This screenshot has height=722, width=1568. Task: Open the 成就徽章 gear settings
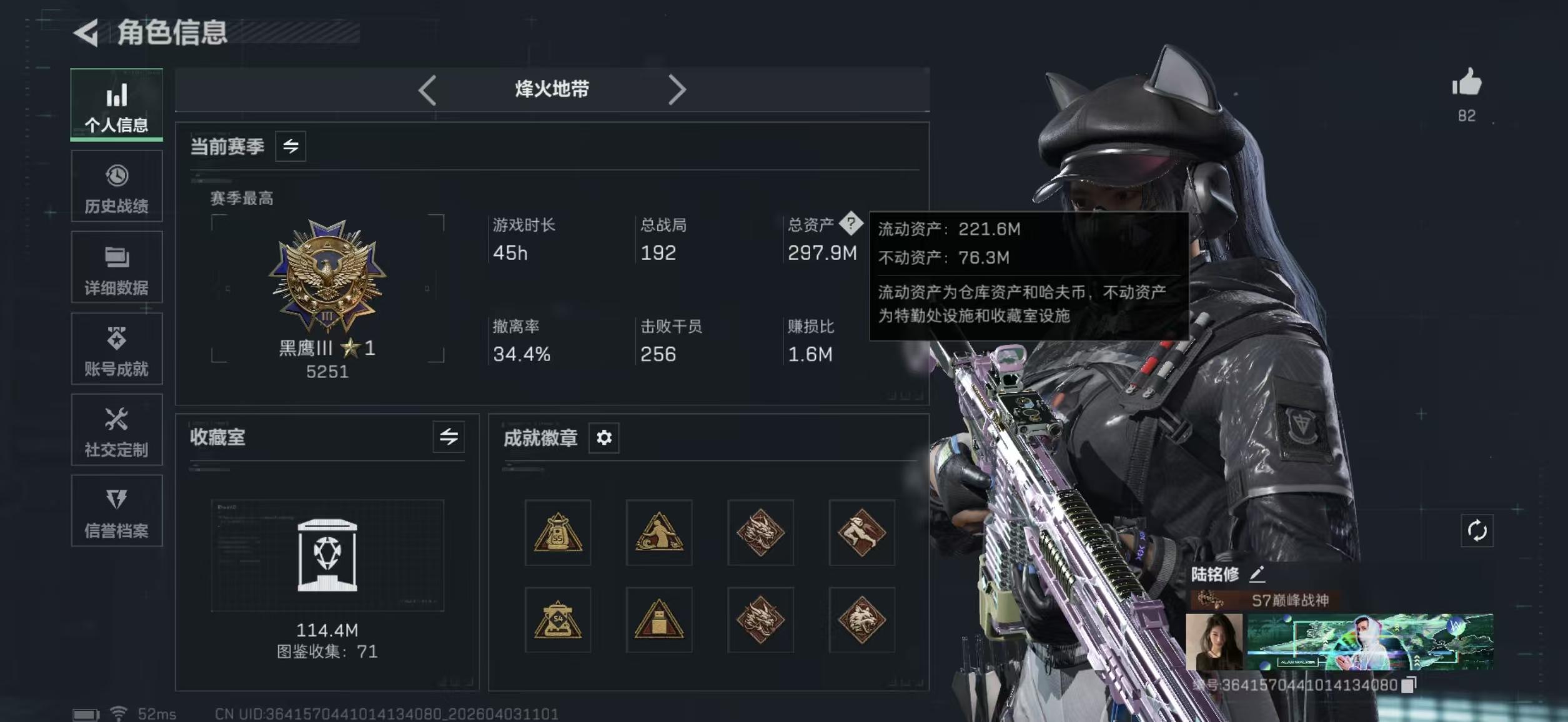point(603,438)
